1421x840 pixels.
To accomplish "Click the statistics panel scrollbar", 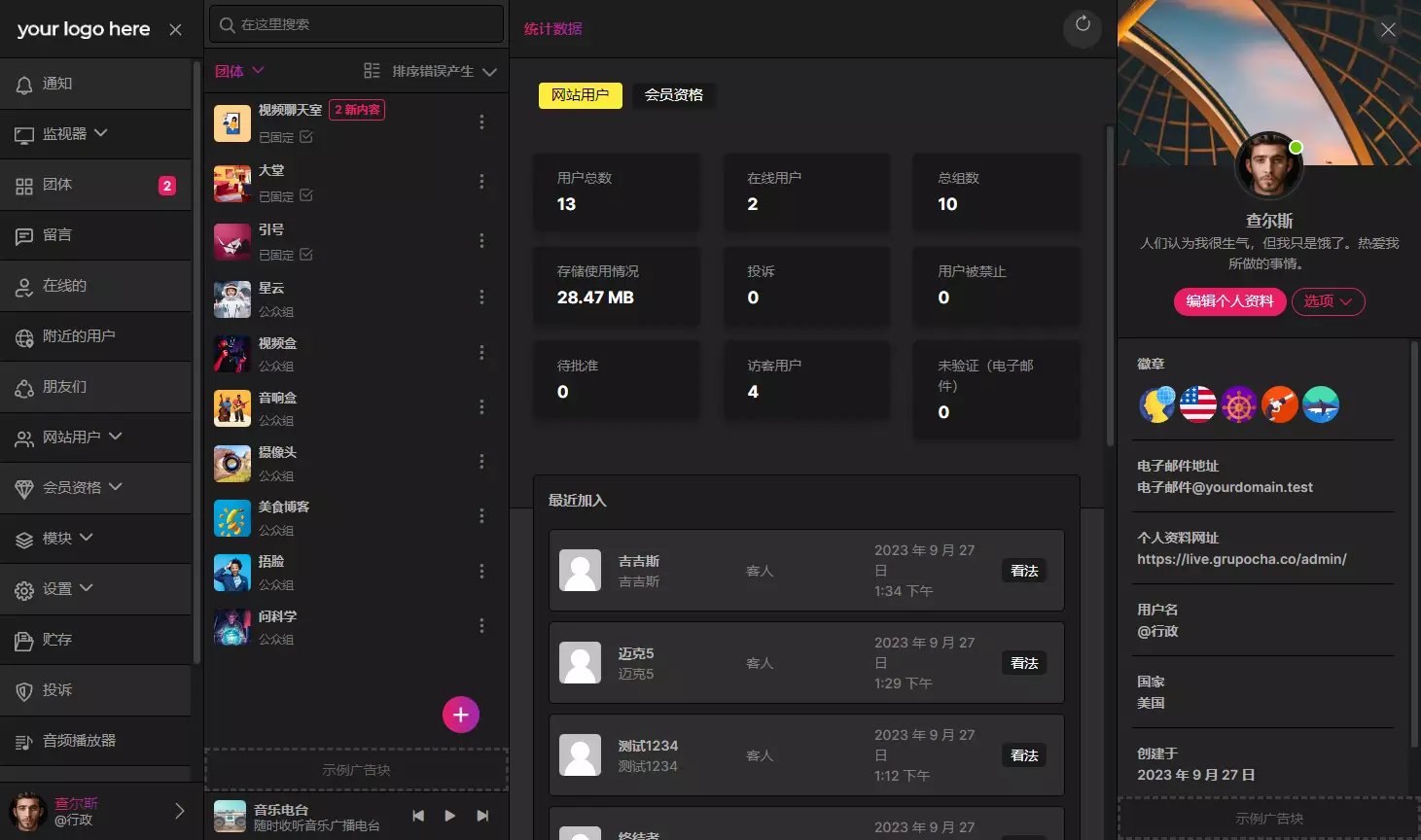I will click(1110, 286).
